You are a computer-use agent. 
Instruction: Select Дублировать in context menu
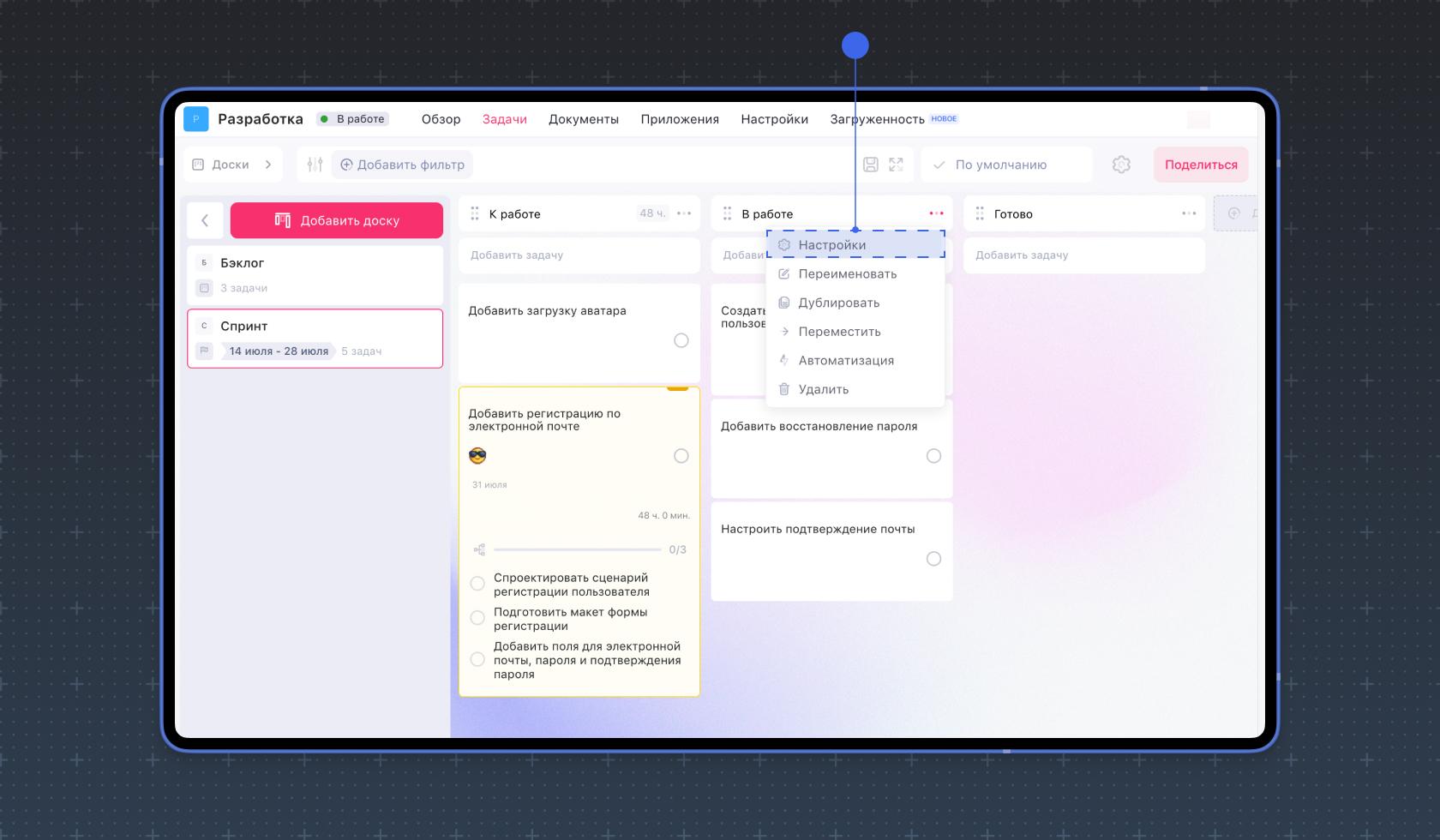tap(855, 303)
